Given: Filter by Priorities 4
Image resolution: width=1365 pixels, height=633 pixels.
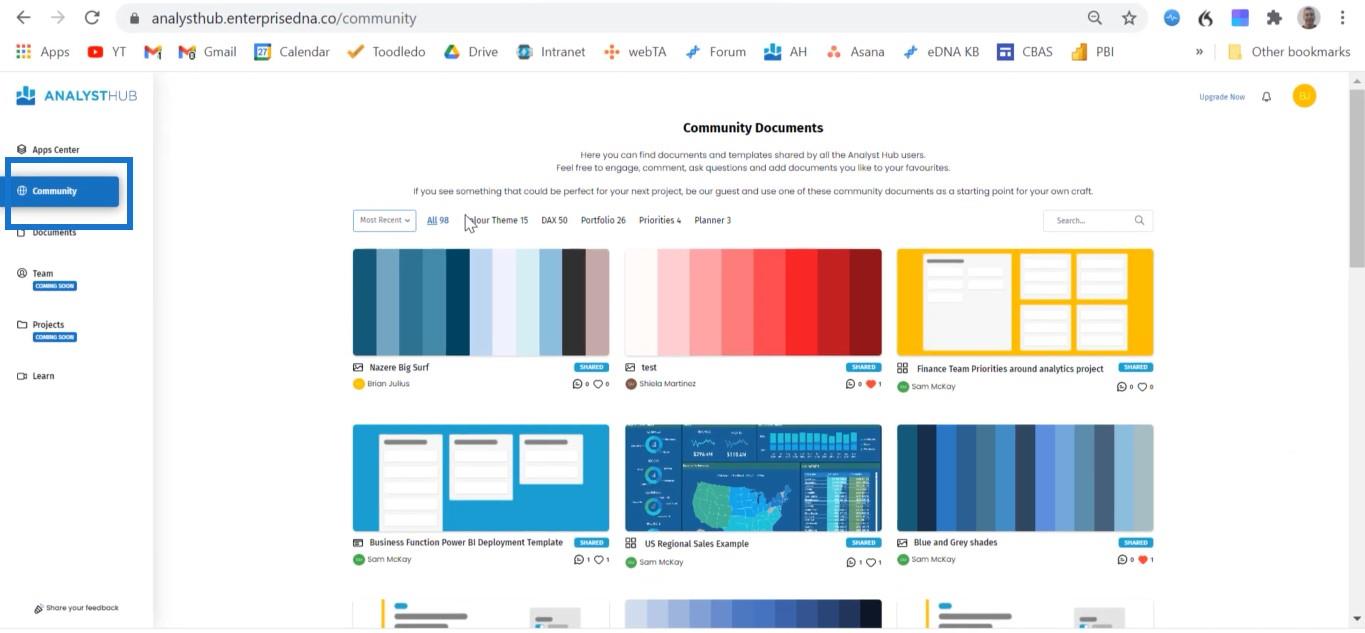Looking at the screenshot, I should (660, 220).
